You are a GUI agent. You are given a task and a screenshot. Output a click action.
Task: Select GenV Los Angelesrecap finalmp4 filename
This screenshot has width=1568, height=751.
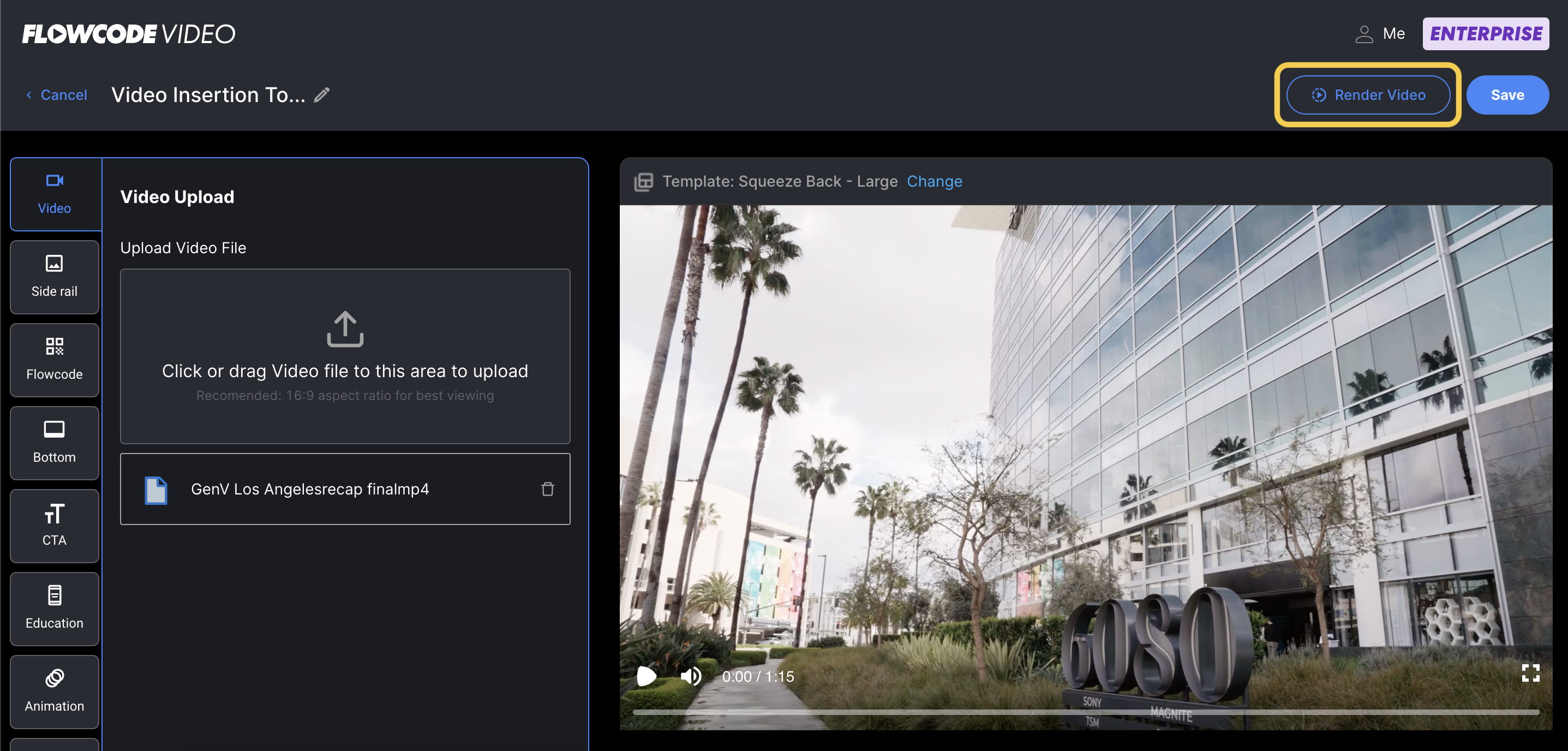[x=310, y=489]
